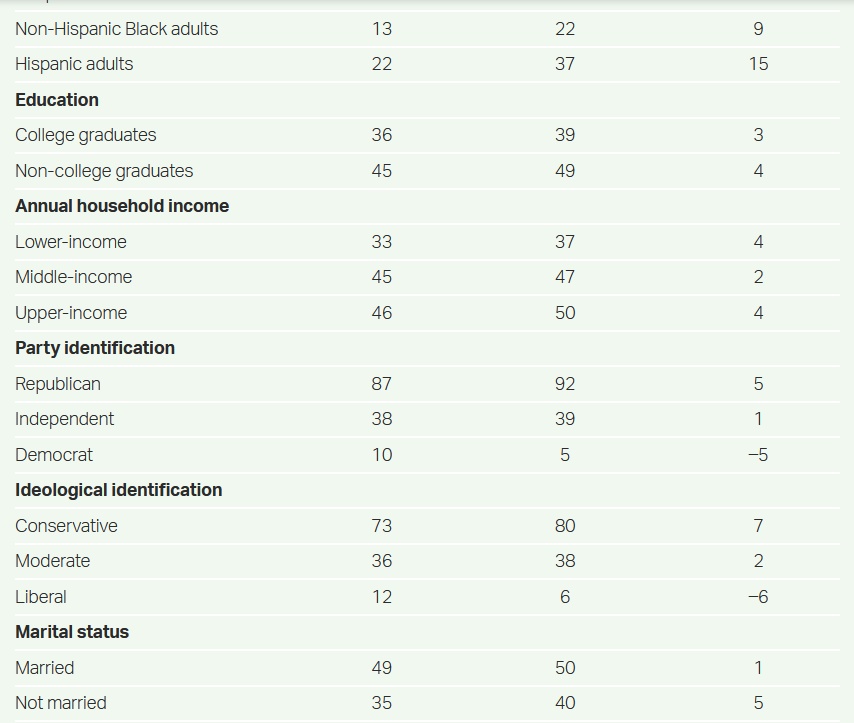The height and width of the screenshot is (723, 854).
Task: Select the 'Upper-income' row label
Action: click(x=71, y=313)
